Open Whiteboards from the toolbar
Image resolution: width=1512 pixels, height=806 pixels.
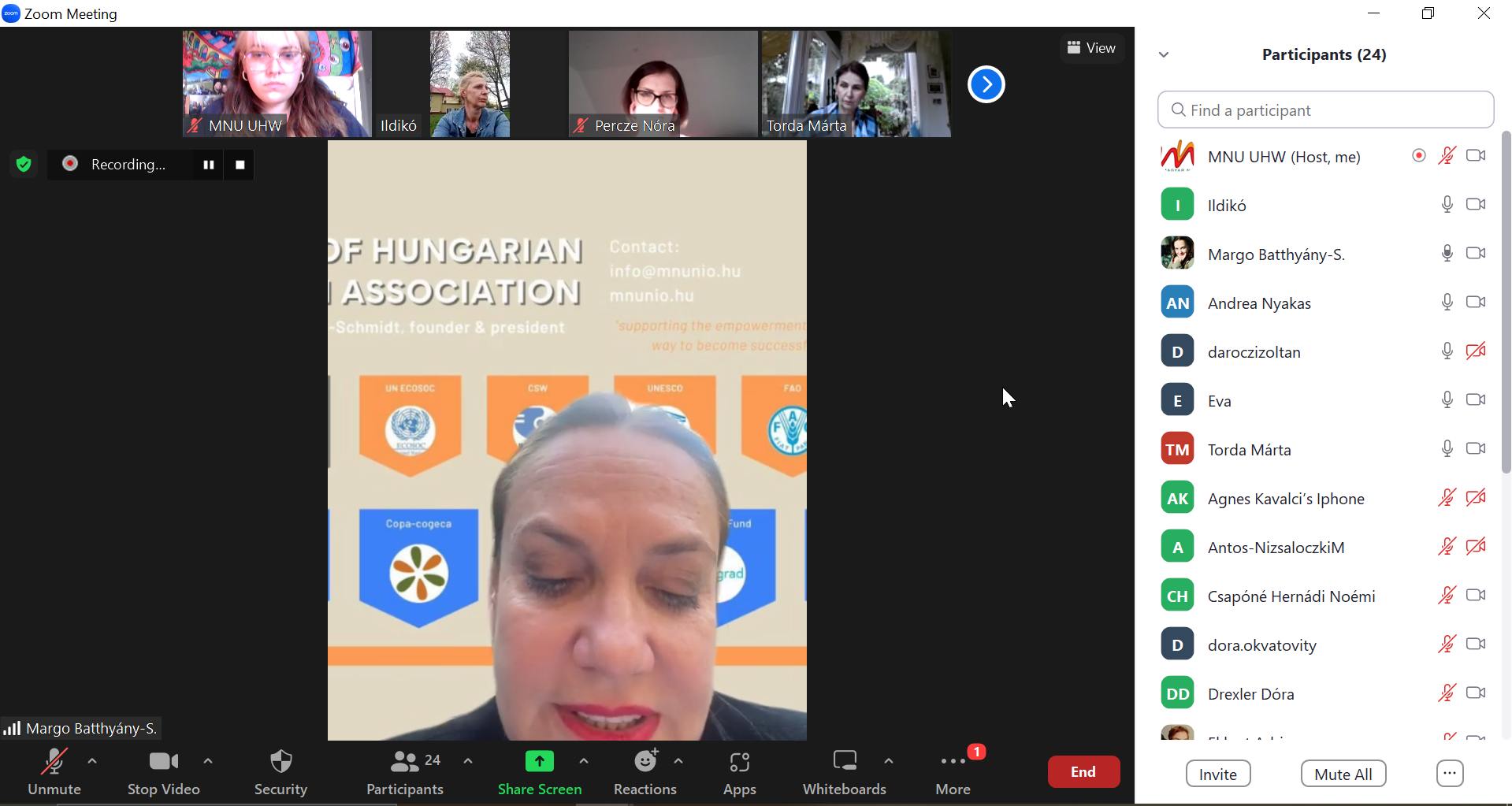click(x=845, y=772)
